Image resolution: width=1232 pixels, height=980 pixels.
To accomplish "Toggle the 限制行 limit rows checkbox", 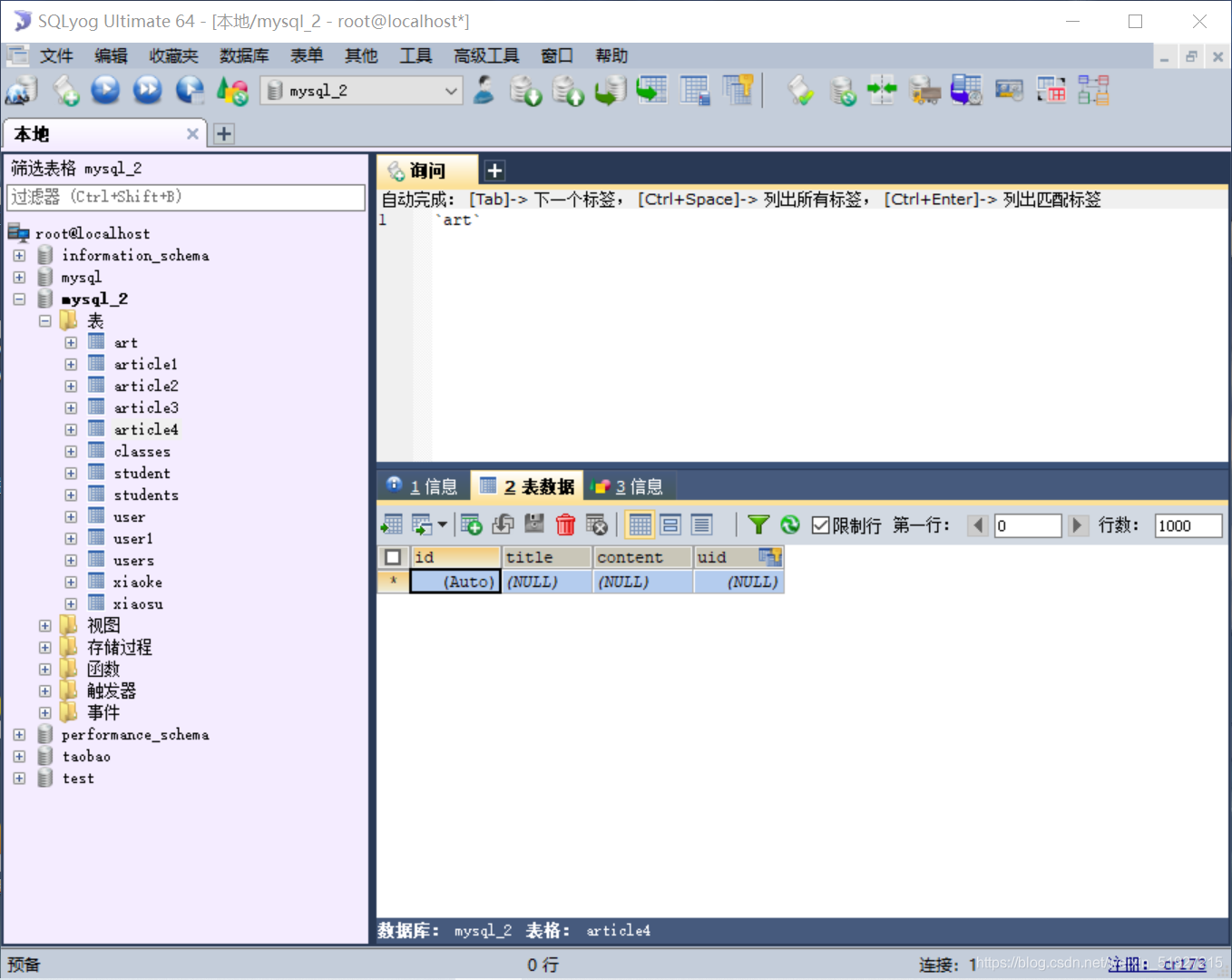I will pos(820,525).
